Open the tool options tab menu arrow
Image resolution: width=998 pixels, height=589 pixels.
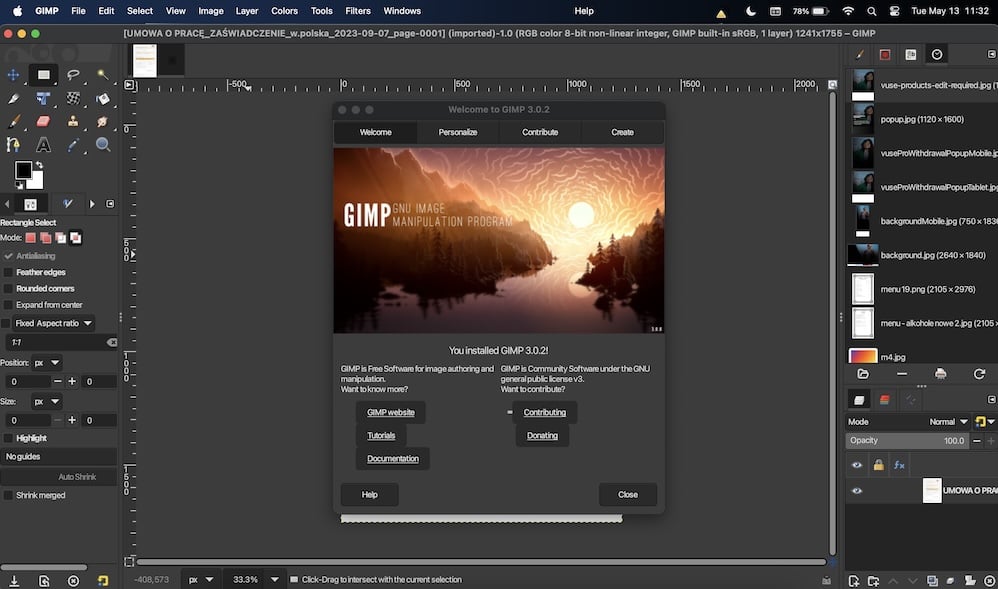110,204
